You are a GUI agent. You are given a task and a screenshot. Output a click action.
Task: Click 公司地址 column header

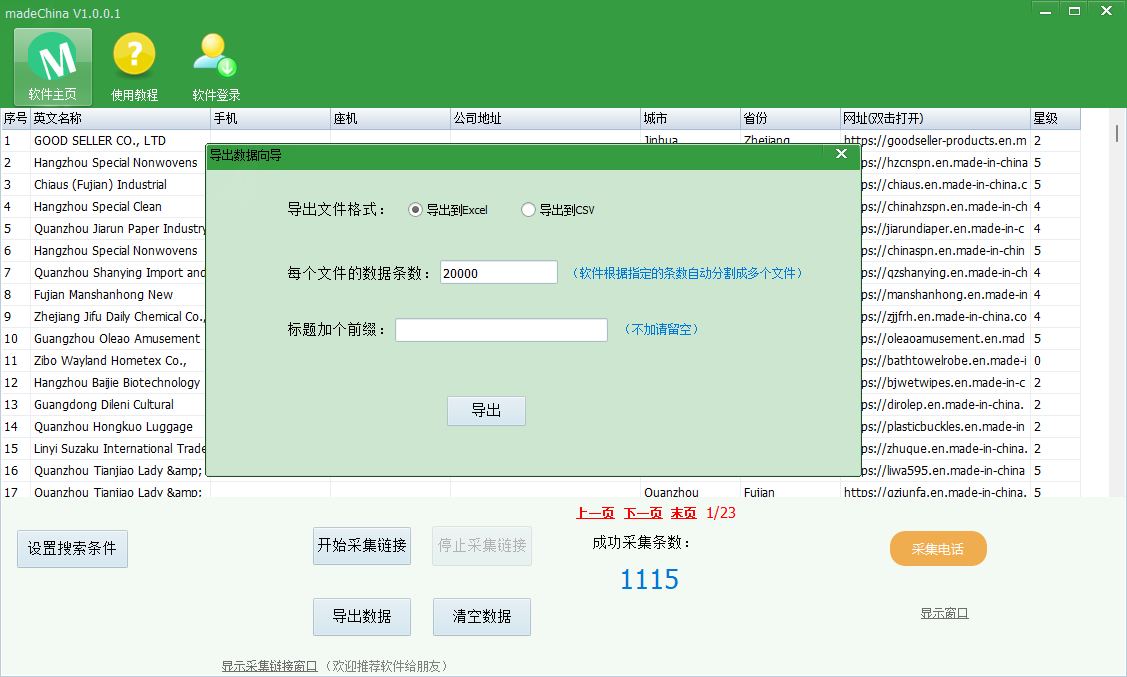(x=546, y=119)
